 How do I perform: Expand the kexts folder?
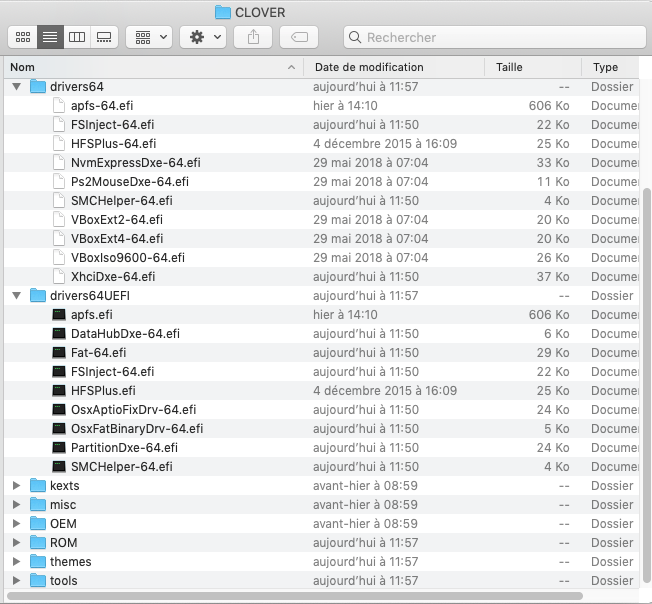click(17, 486)
